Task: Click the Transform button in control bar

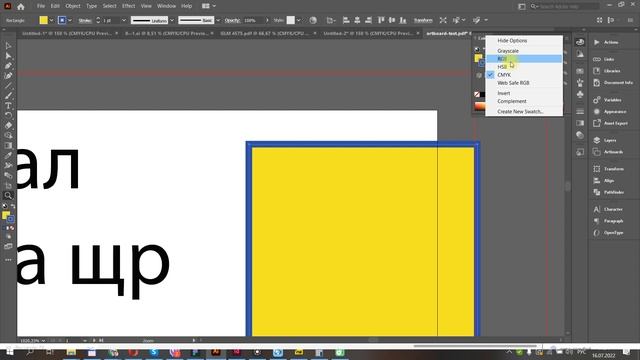Action: click(x=423, y=20)
